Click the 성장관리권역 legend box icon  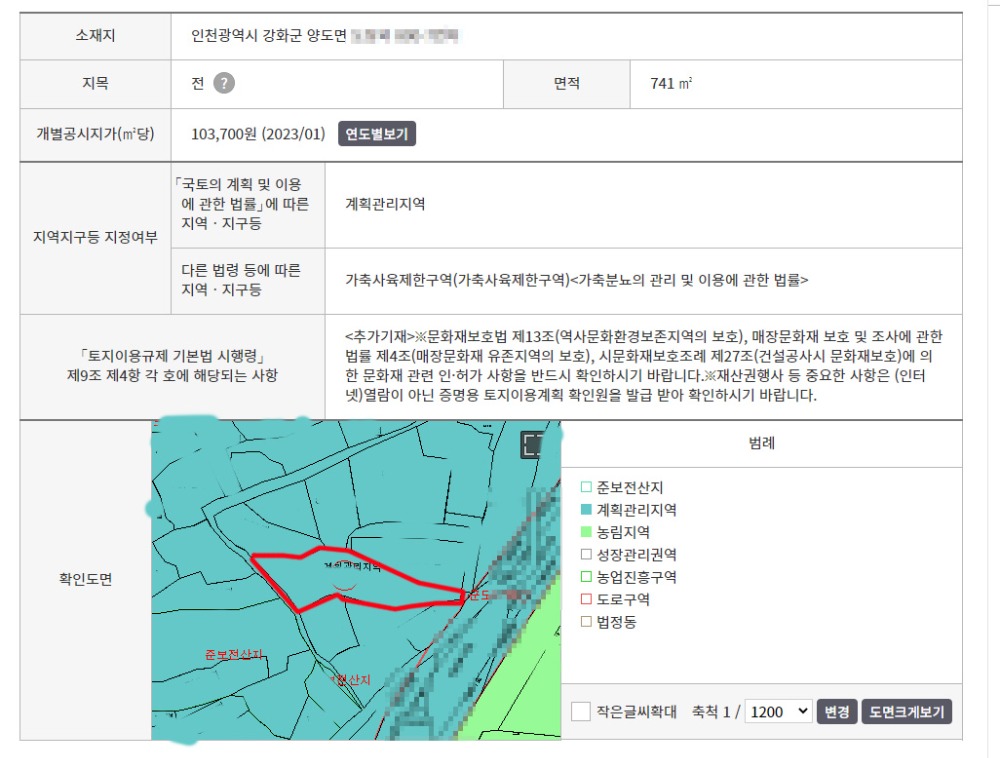[x=586, y=555]
